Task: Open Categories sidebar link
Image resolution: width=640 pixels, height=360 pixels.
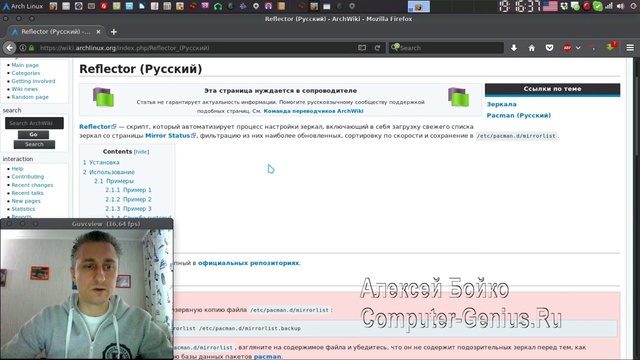Action: coord(26,73)
